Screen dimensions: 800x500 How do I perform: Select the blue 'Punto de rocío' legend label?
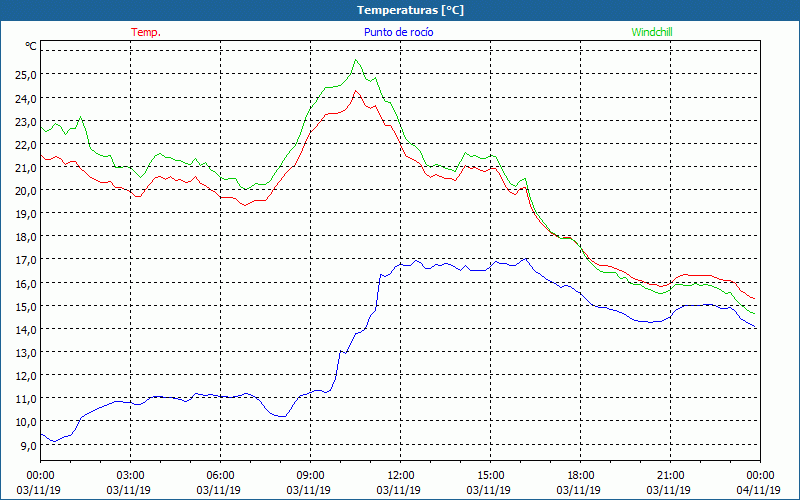point(399,32)
